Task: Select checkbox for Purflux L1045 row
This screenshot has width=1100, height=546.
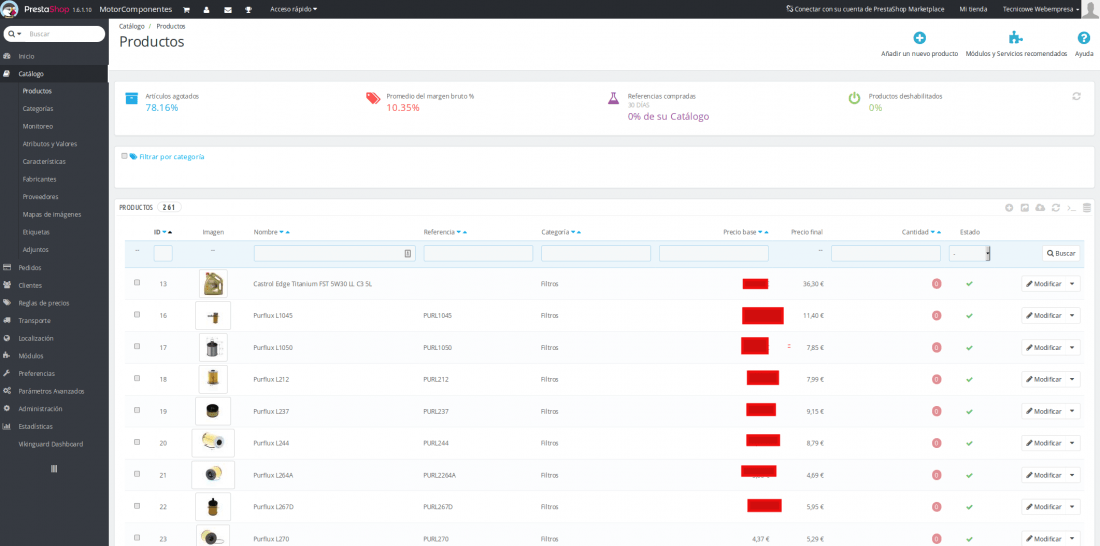Action: [137, 314]
